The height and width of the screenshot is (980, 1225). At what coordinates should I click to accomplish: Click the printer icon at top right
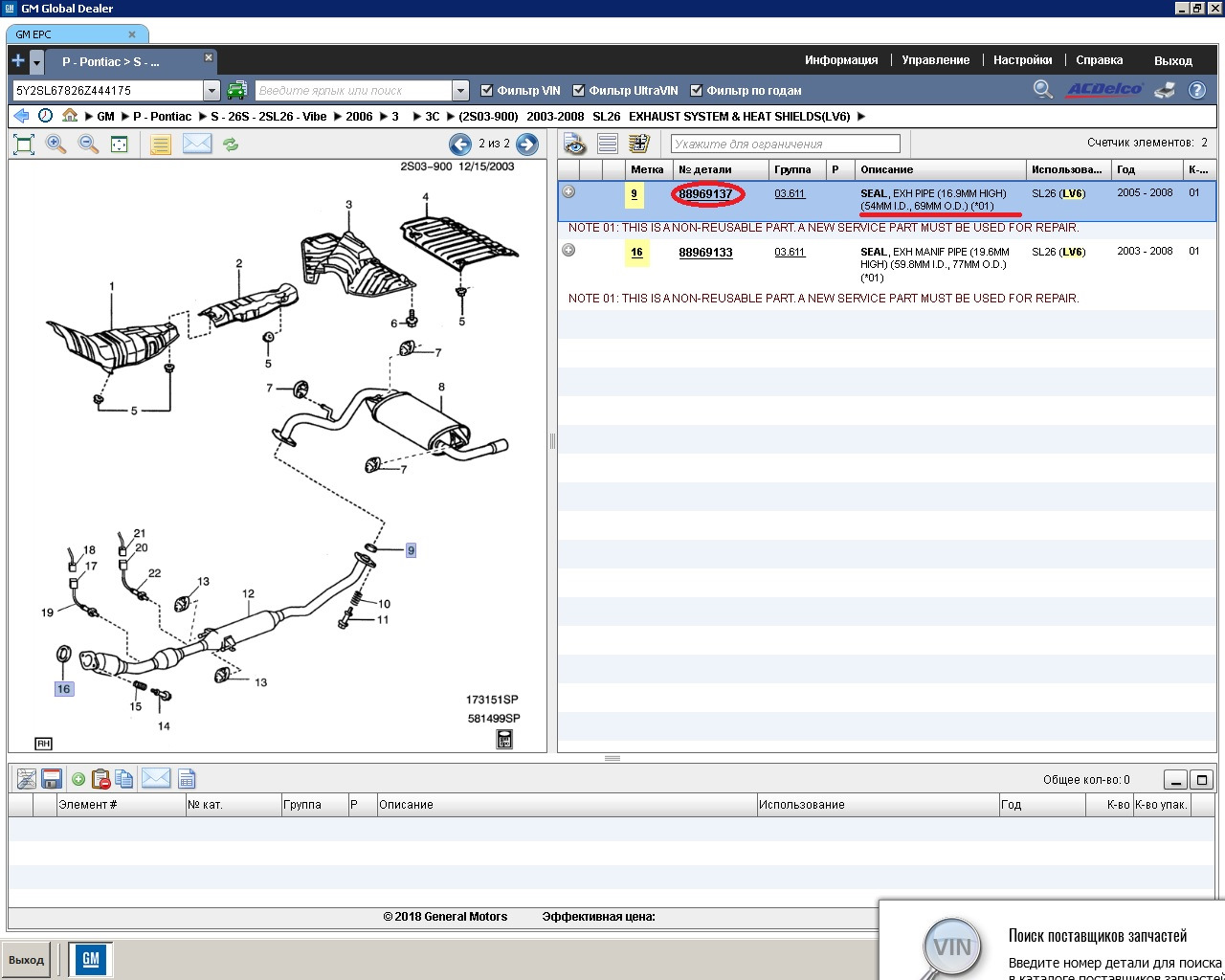1165,90
